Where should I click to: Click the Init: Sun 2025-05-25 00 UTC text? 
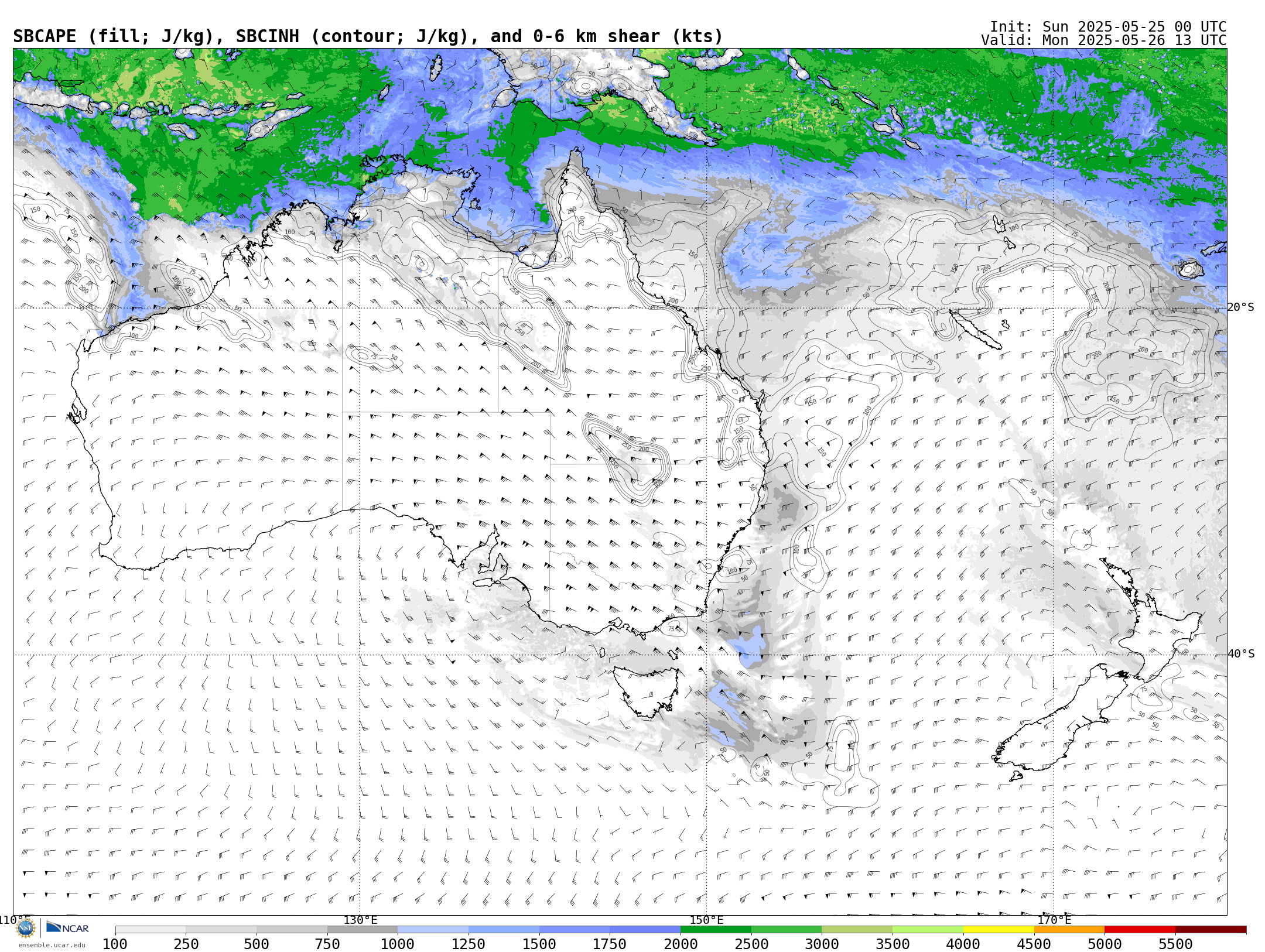coord(1108,27)
